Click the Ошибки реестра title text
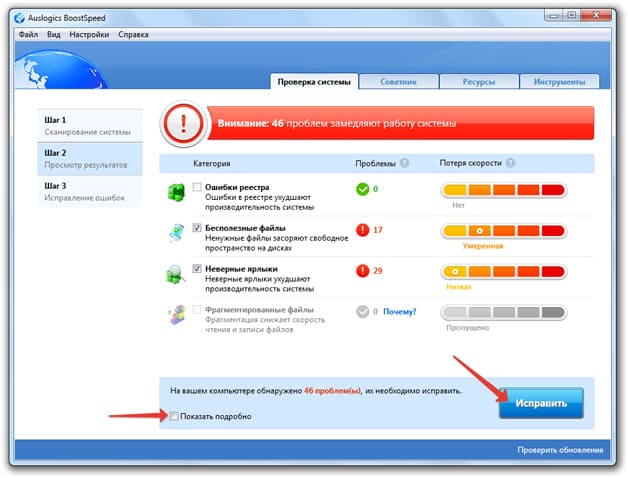Image resolution: width=628 pixels, height=478 pixels. [237, 187]
